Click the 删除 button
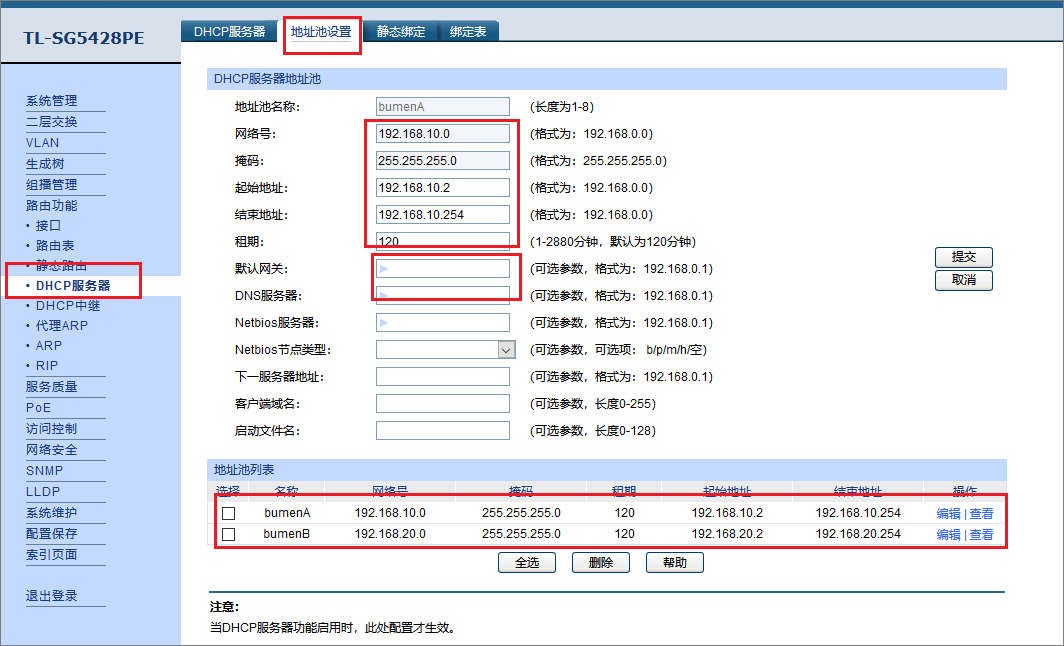The width and height of the screenshot is (1064, 646). [x=601, y=563]
